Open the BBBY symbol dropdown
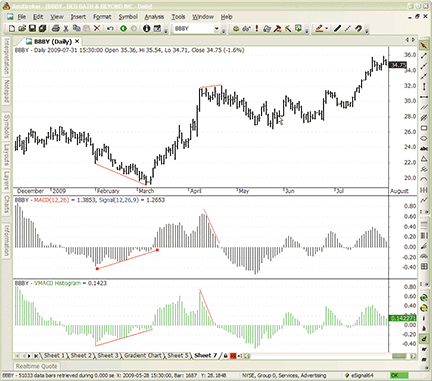This screenshot has width=432, height=381. (x=217, y=29)
